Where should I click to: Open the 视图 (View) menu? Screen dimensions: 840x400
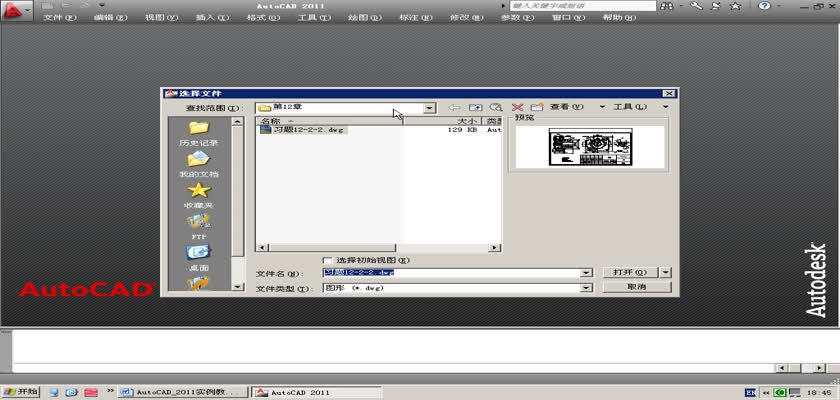click(161, 17)
